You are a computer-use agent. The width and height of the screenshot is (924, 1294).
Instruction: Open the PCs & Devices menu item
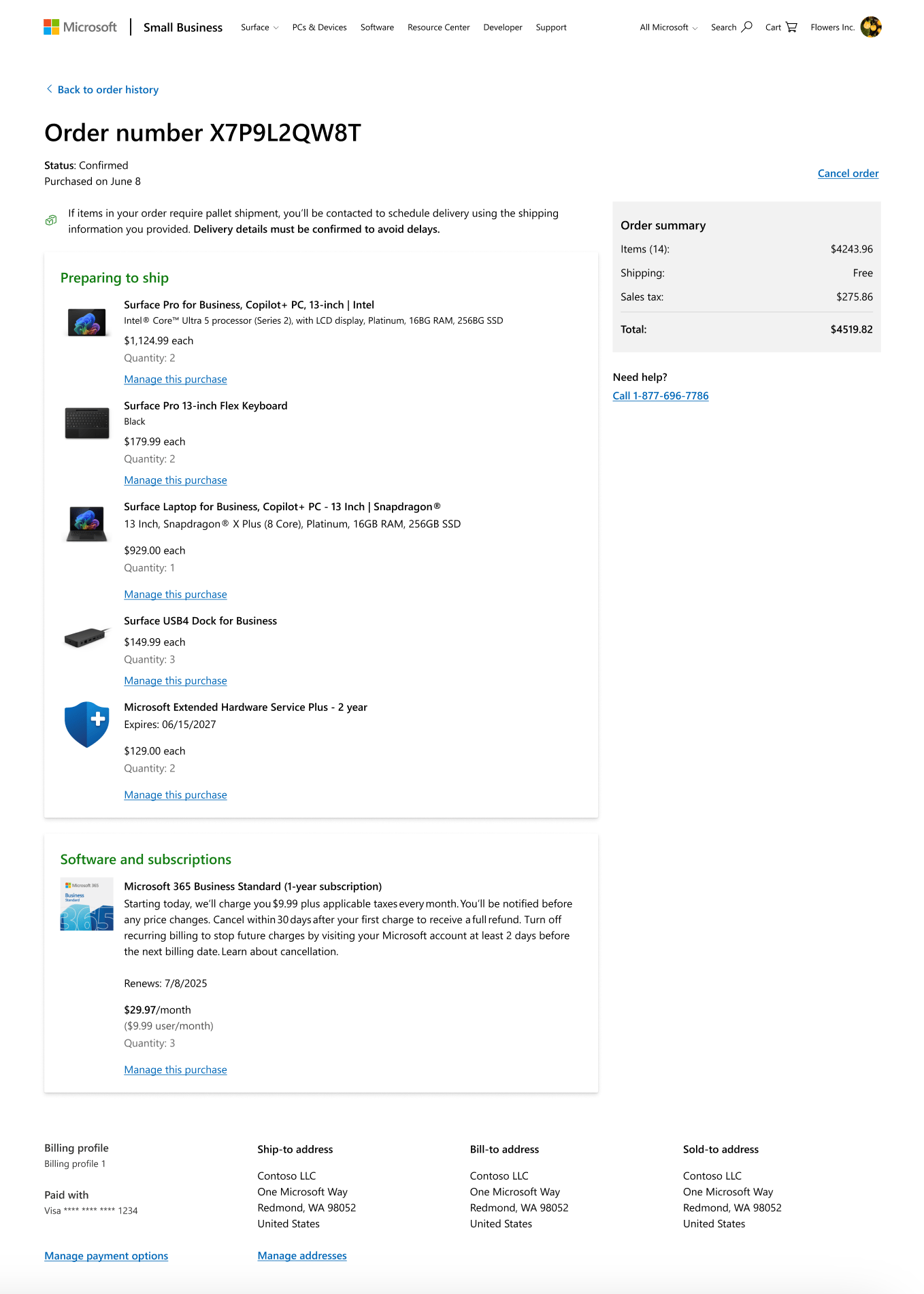[x=319, y=27]
